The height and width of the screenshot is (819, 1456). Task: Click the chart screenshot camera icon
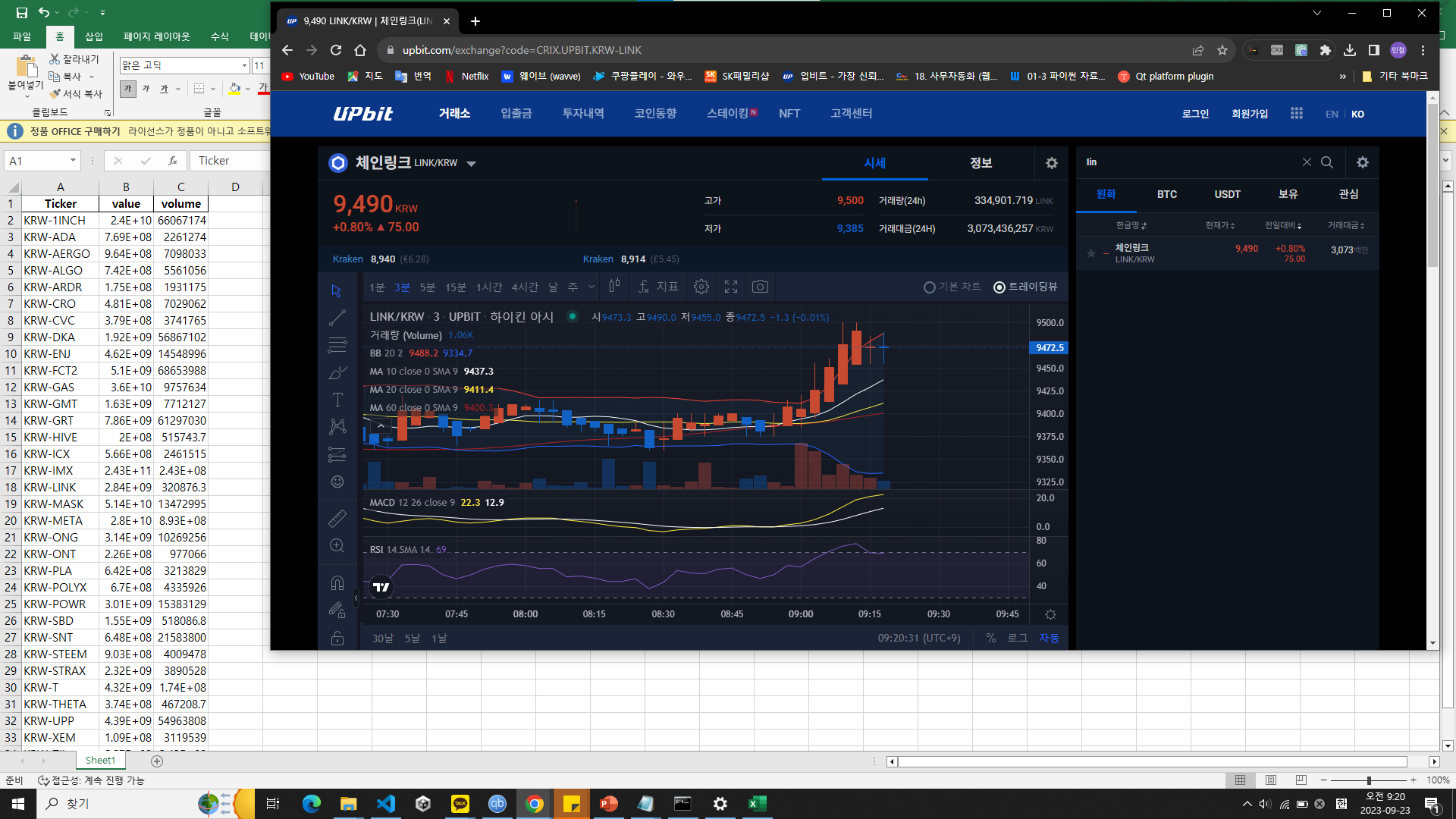coord(760,287)
